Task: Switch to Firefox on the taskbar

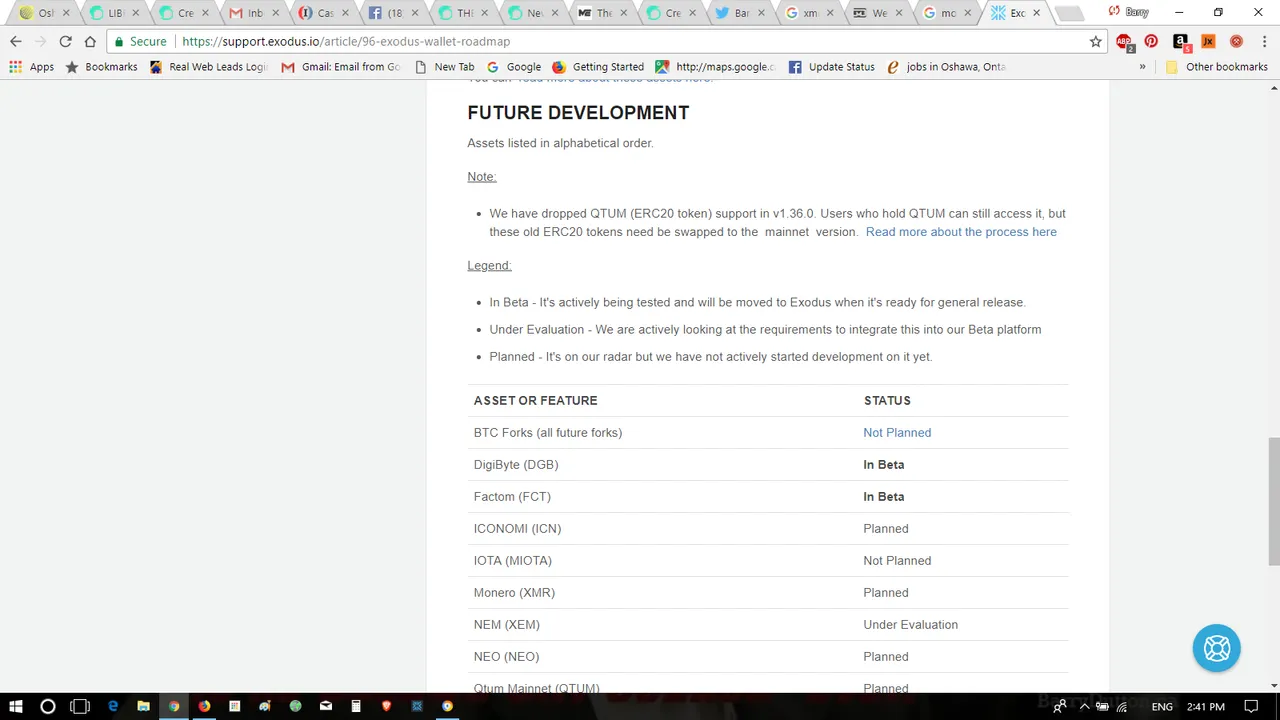Action: point(204,706)
